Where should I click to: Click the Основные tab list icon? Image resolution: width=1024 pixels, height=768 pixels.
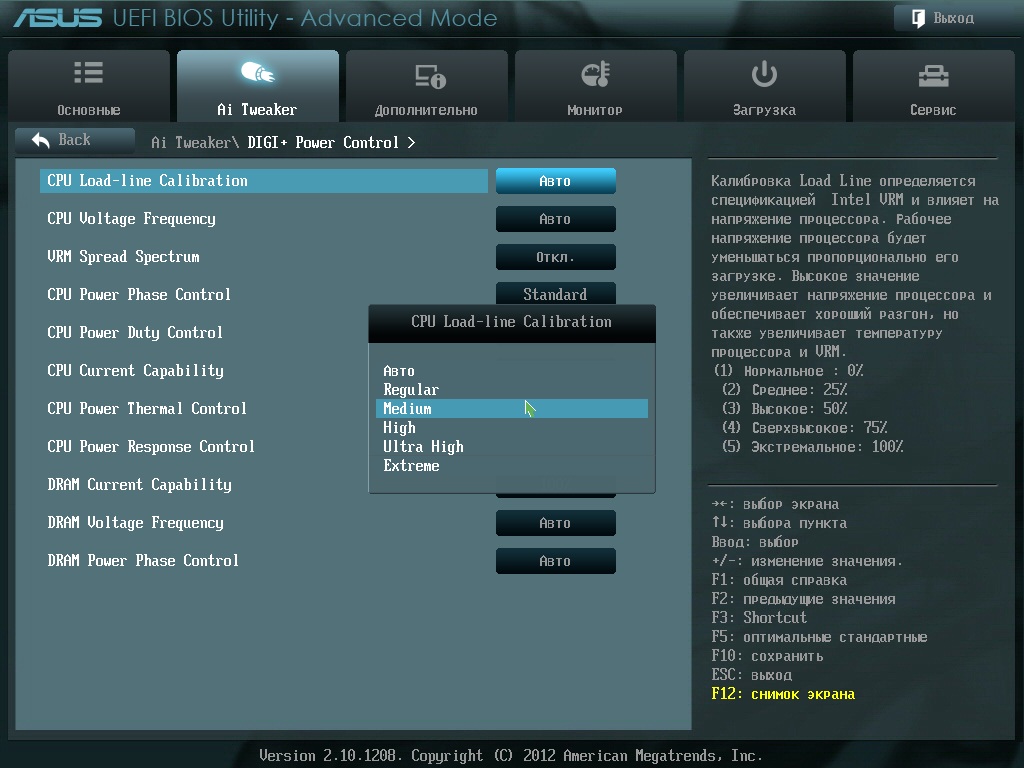89,72
